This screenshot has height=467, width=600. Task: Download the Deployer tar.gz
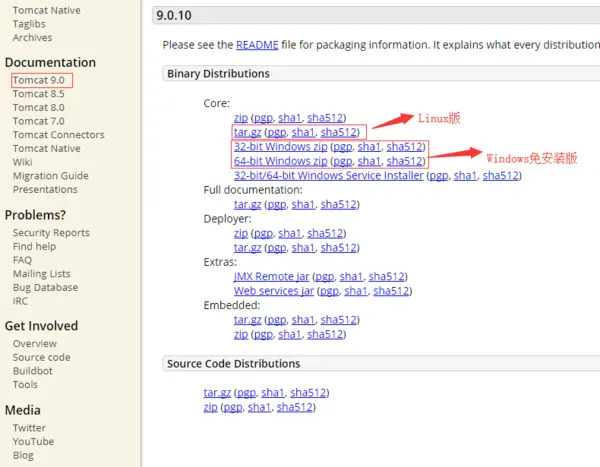tap(248, 248)
